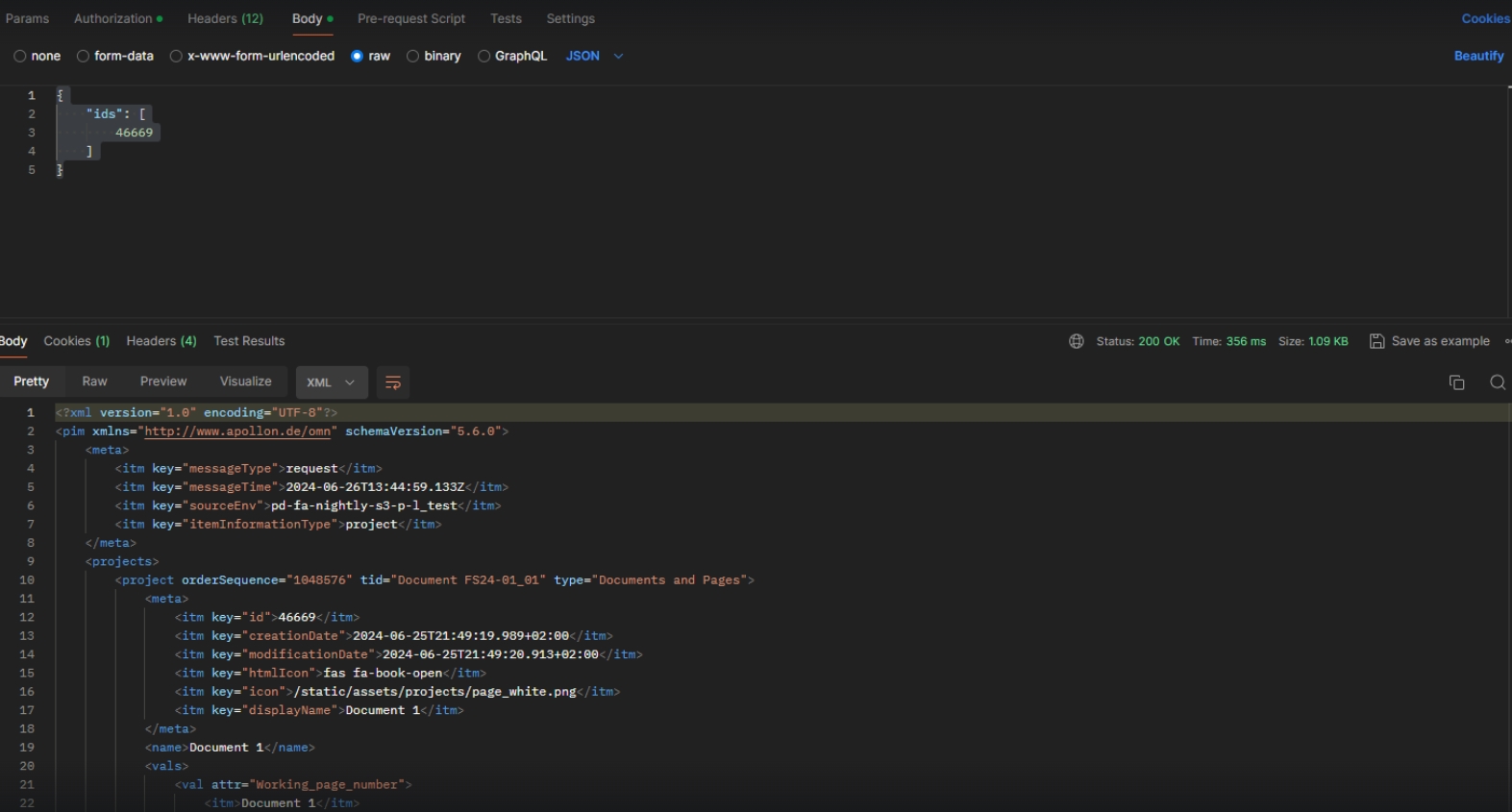Click the apollon.de namespace URL in the response

pos(237,431)
